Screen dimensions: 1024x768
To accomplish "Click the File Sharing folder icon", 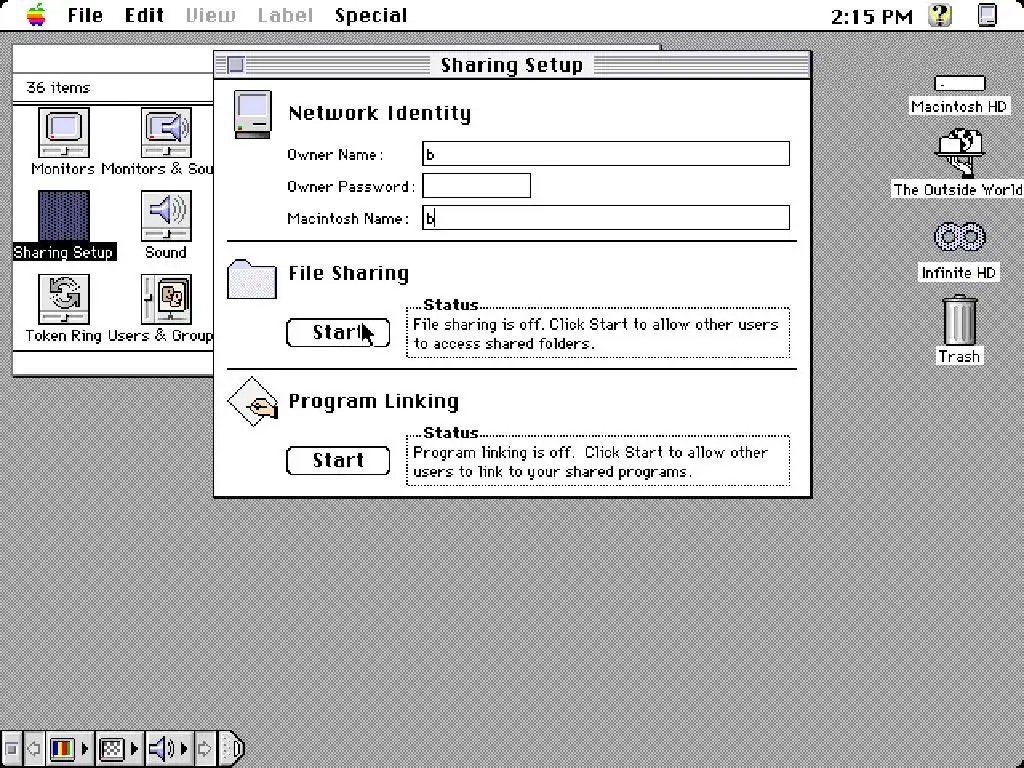I will (x=252, y=280).
